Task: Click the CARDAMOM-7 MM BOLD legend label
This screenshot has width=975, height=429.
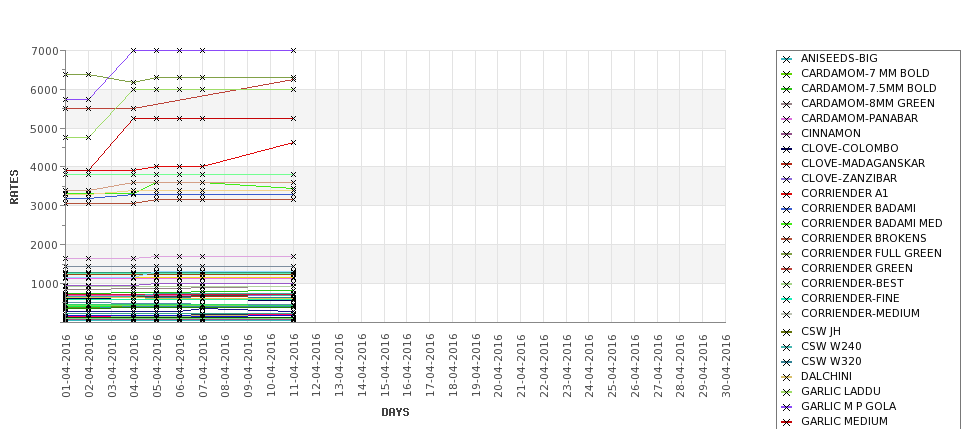Action: [x=865, y=73]
